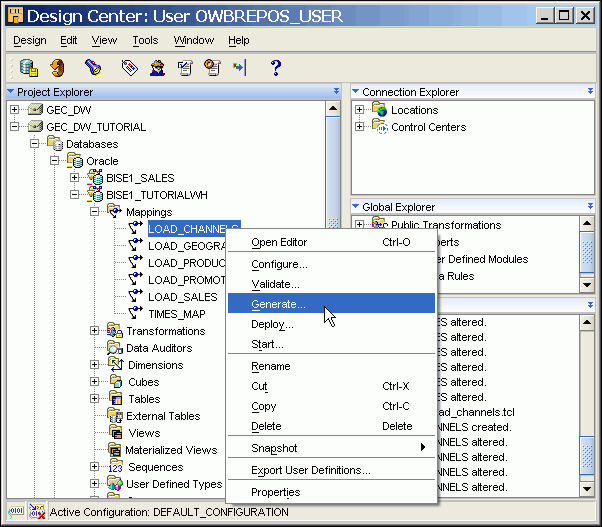Select the External Tables tree item
The height and width of the screenshot is (527, 602).
[x=163, y=416]
